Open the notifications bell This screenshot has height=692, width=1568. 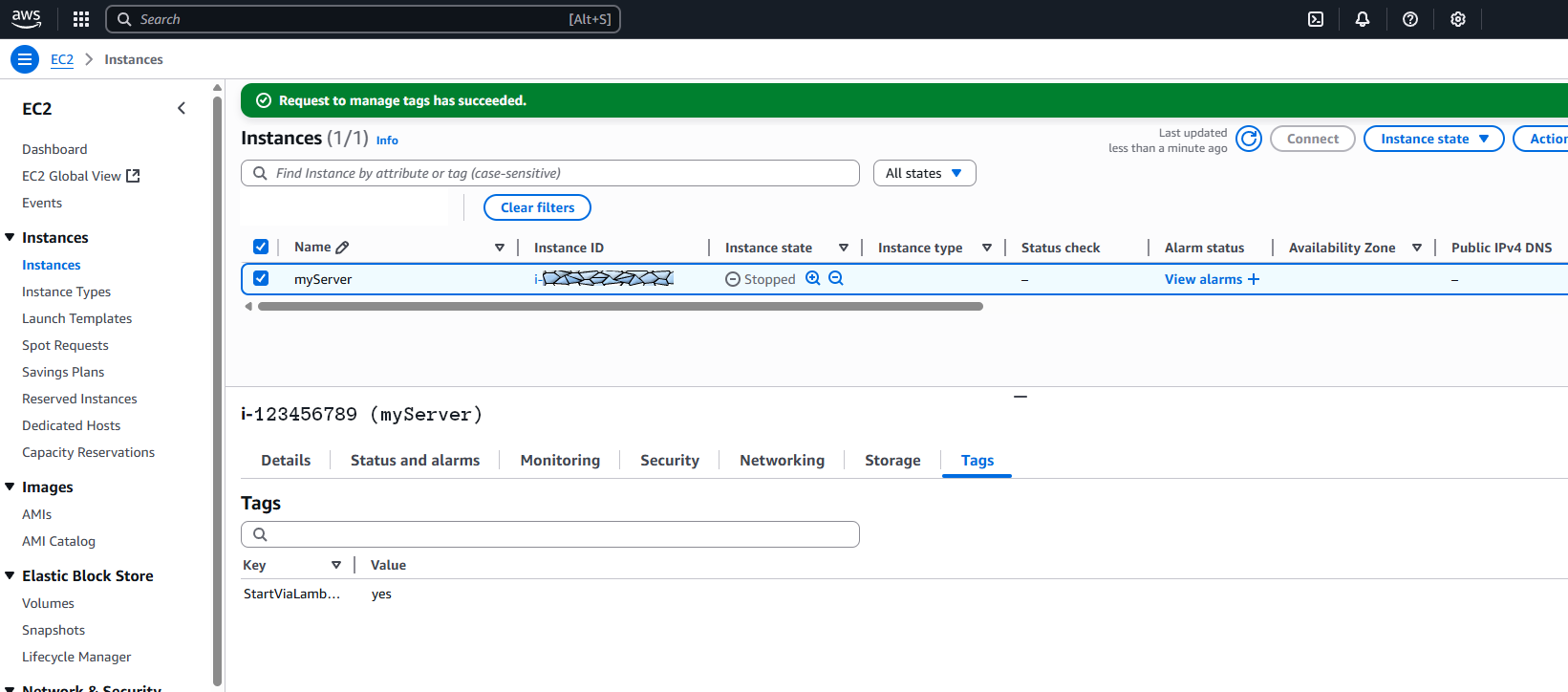1363,19
